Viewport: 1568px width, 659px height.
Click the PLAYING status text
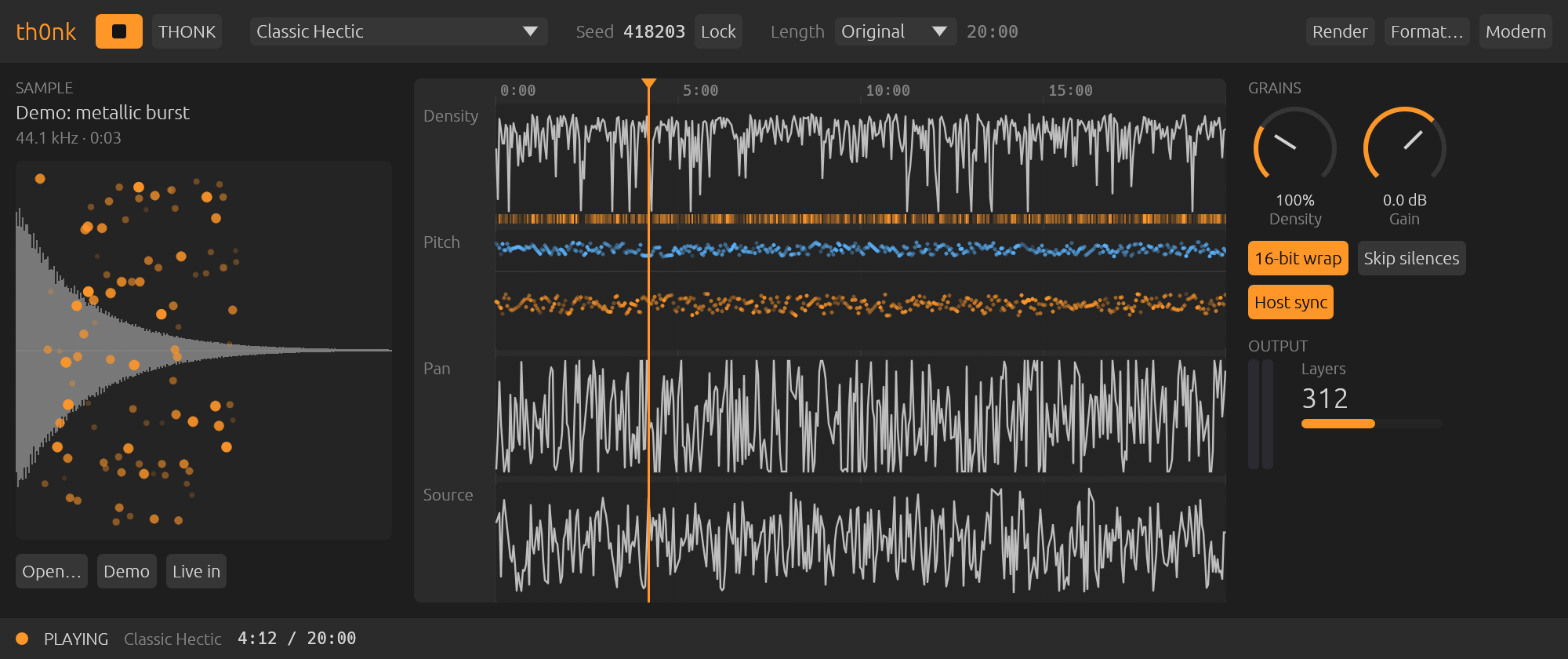[x=76, y=639]
